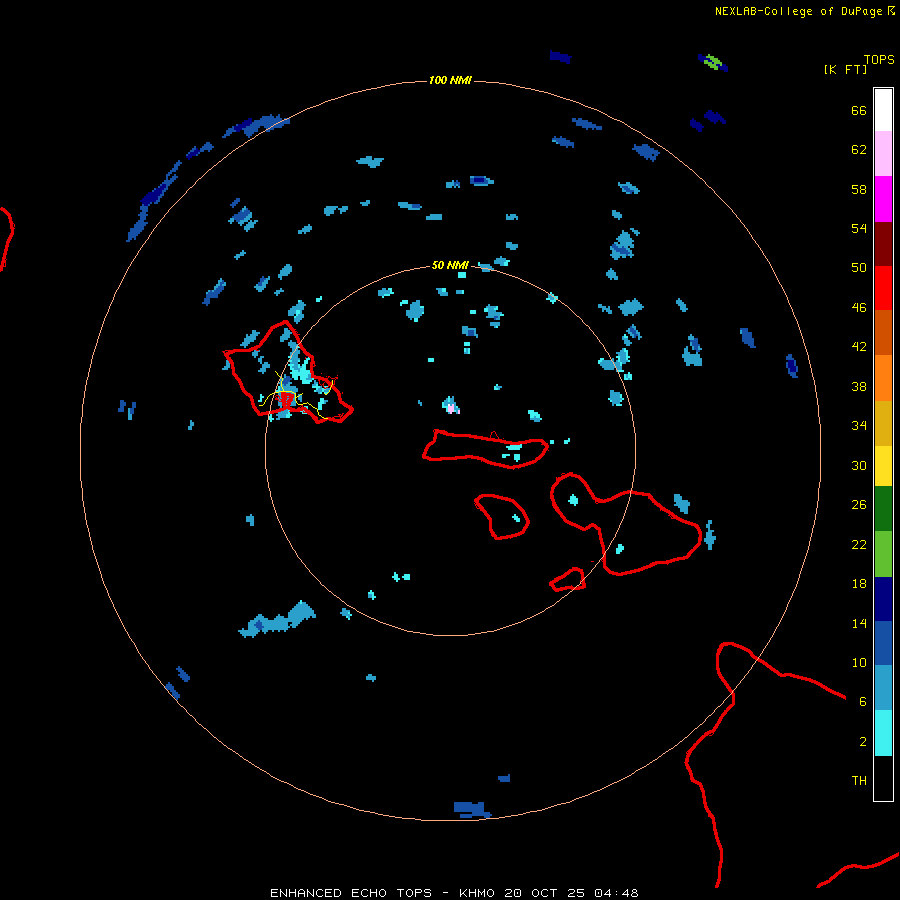This screenshot has height=900, width=900.
Task: Select the medium blue legend swatch
Action: point(883,643)
